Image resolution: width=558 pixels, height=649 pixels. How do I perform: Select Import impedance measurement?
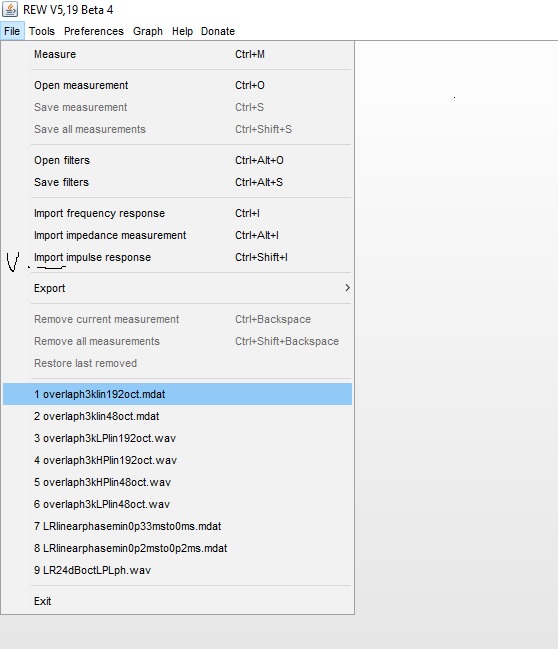(x=177, y=235)
